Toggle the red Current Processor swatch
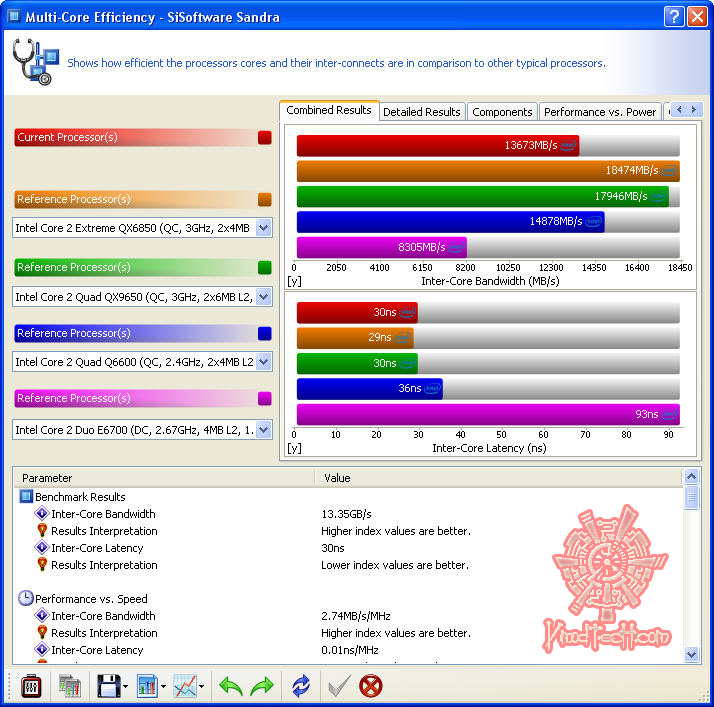Image resolution: width=714 pixels, height=707 pixels. 265,137
